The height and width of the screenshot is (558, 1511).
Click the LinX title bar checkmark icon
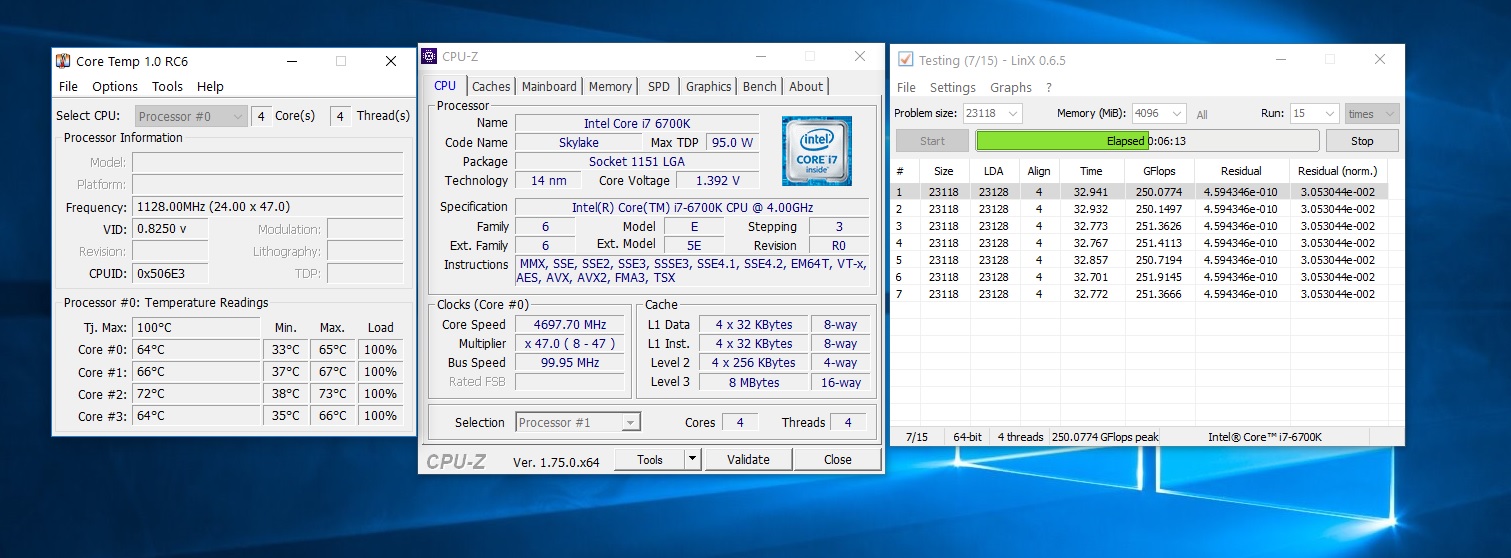coord(905,60)
